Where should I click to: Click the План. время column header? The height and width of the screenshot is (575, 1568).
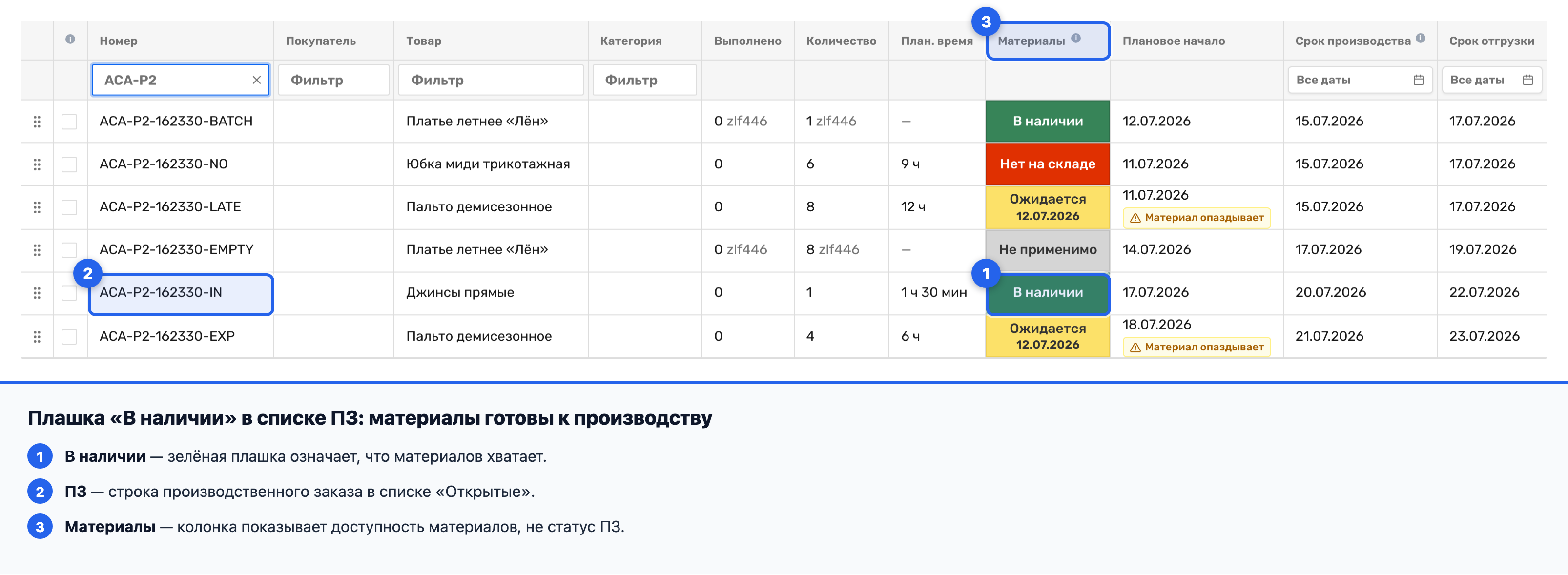coord(937,41)
